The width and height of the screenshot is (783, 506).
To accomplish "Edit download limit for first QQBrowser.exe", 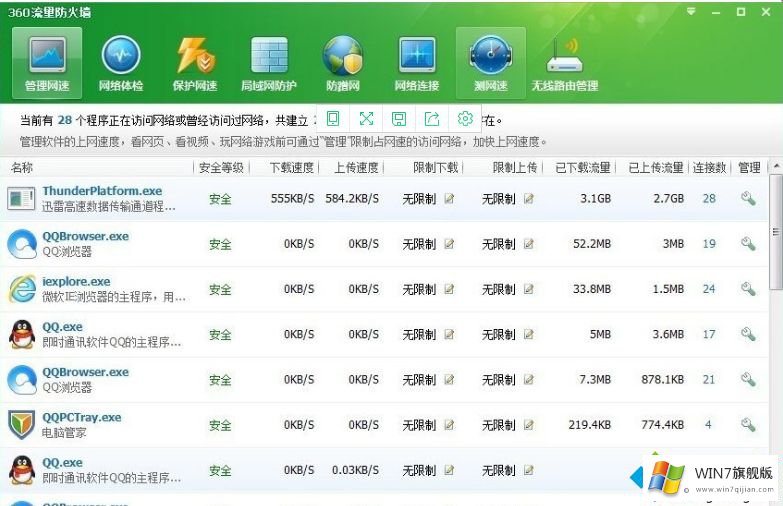I will click(449, 244).
